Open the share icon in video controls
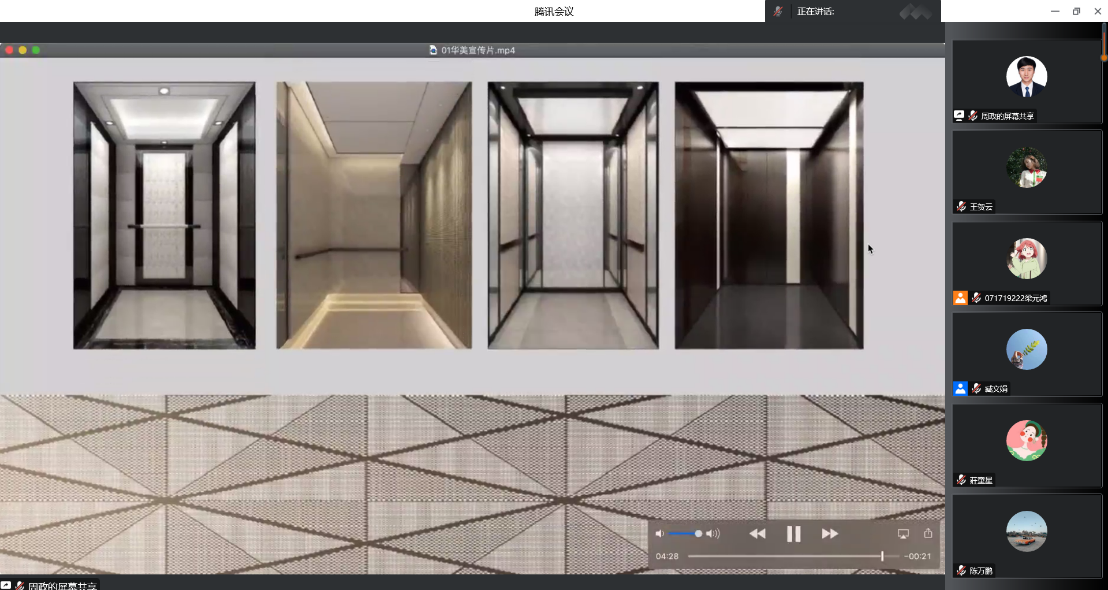Image resolution: width=1108 pixels, height=590 pixels. tap(928, 534)
